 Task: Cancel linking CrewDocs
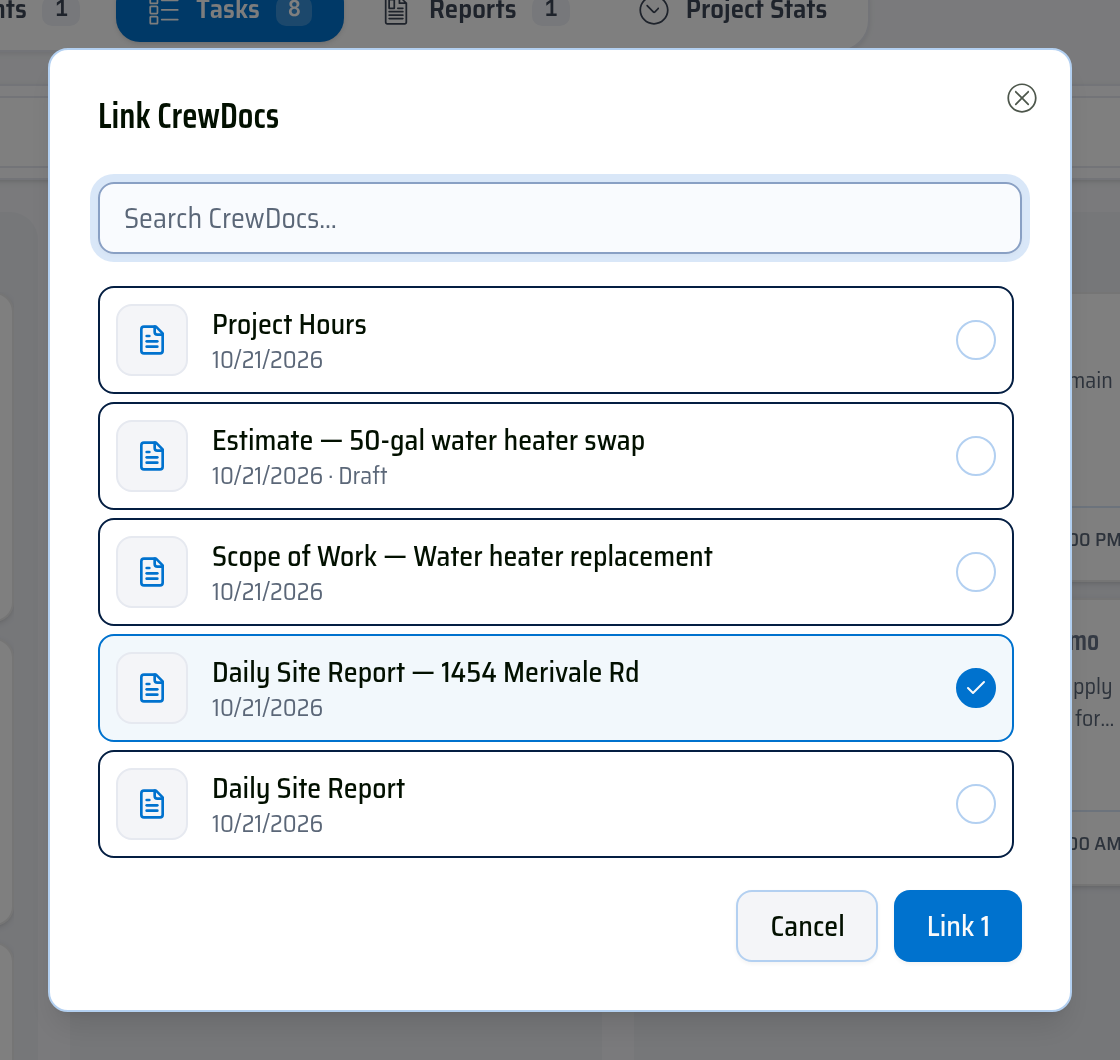pos(806,926)
